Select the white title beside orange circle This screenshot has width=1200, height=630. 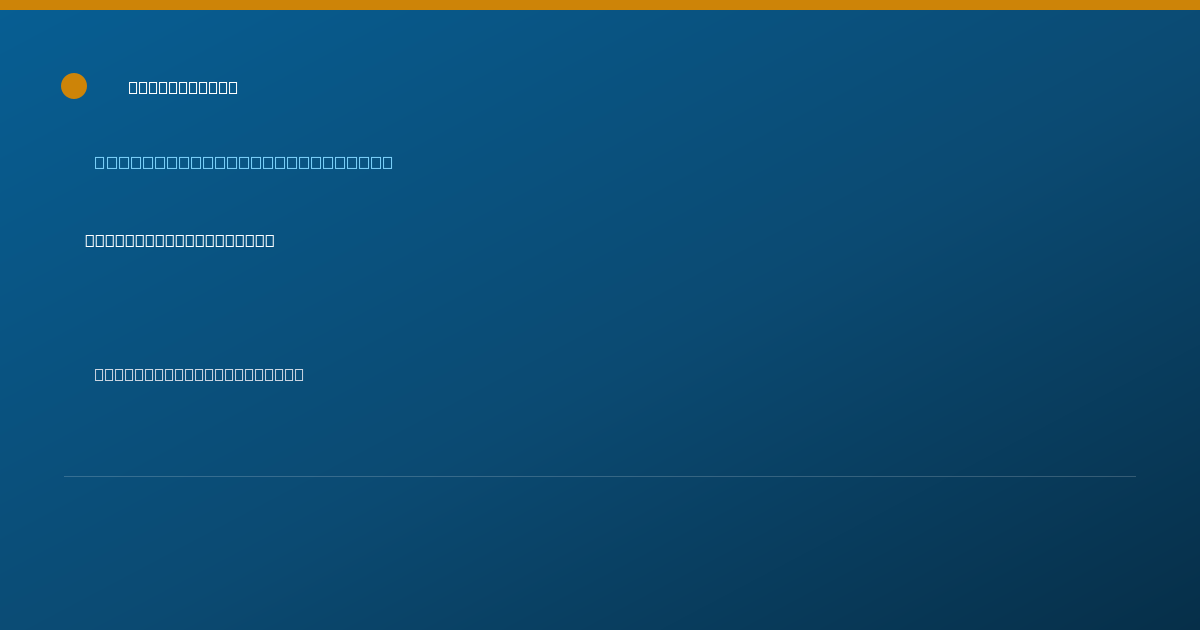coord(183,87)
